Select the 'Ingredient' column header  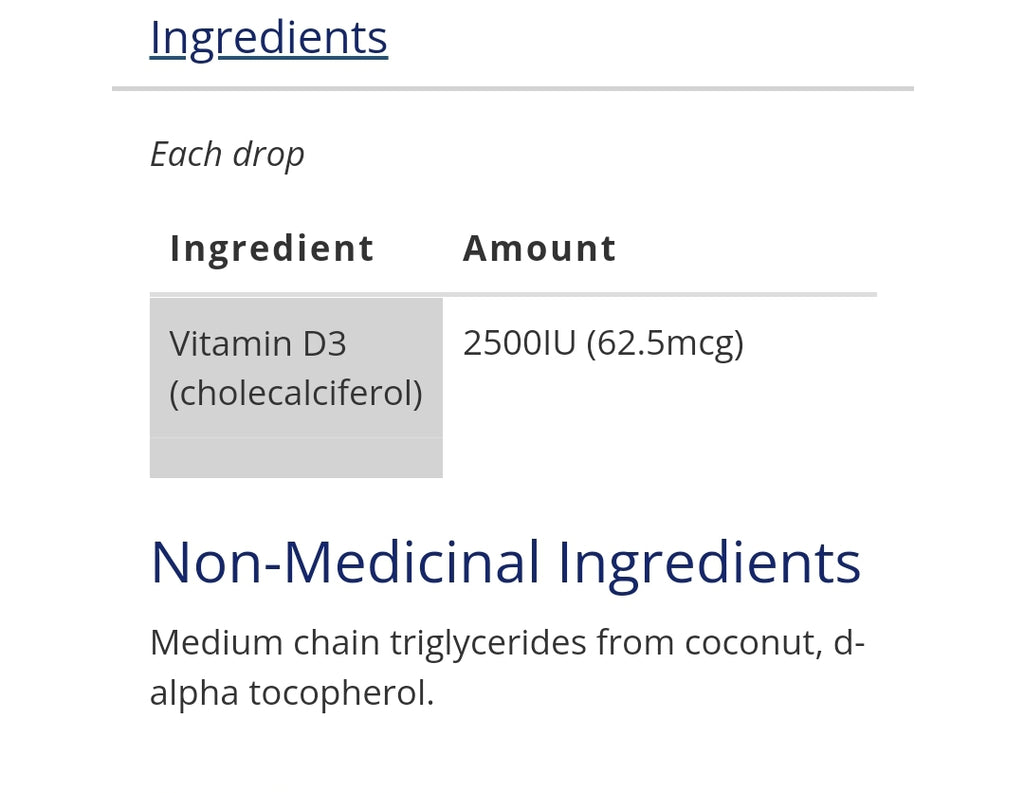(x=272, y=249)
